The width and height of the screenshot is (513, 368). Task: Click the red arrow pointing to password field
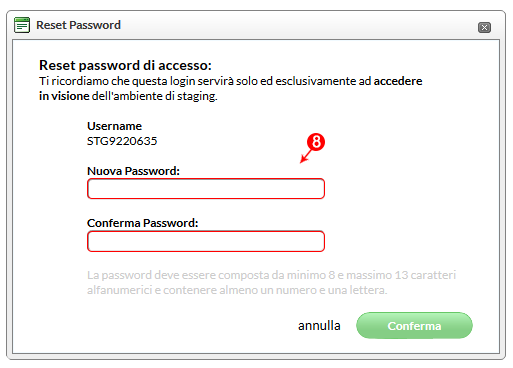click(307, 156)
